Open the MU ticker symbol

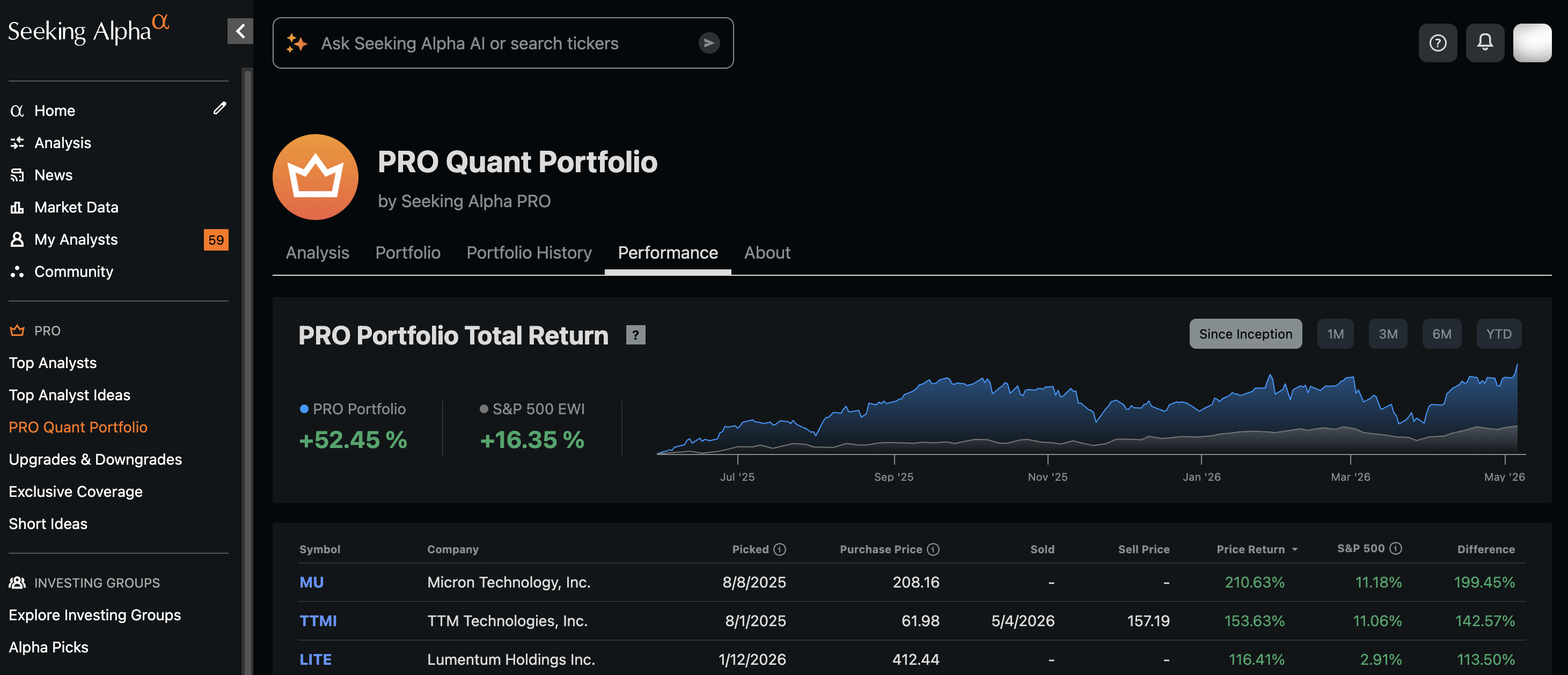click(x=311, y=583)
